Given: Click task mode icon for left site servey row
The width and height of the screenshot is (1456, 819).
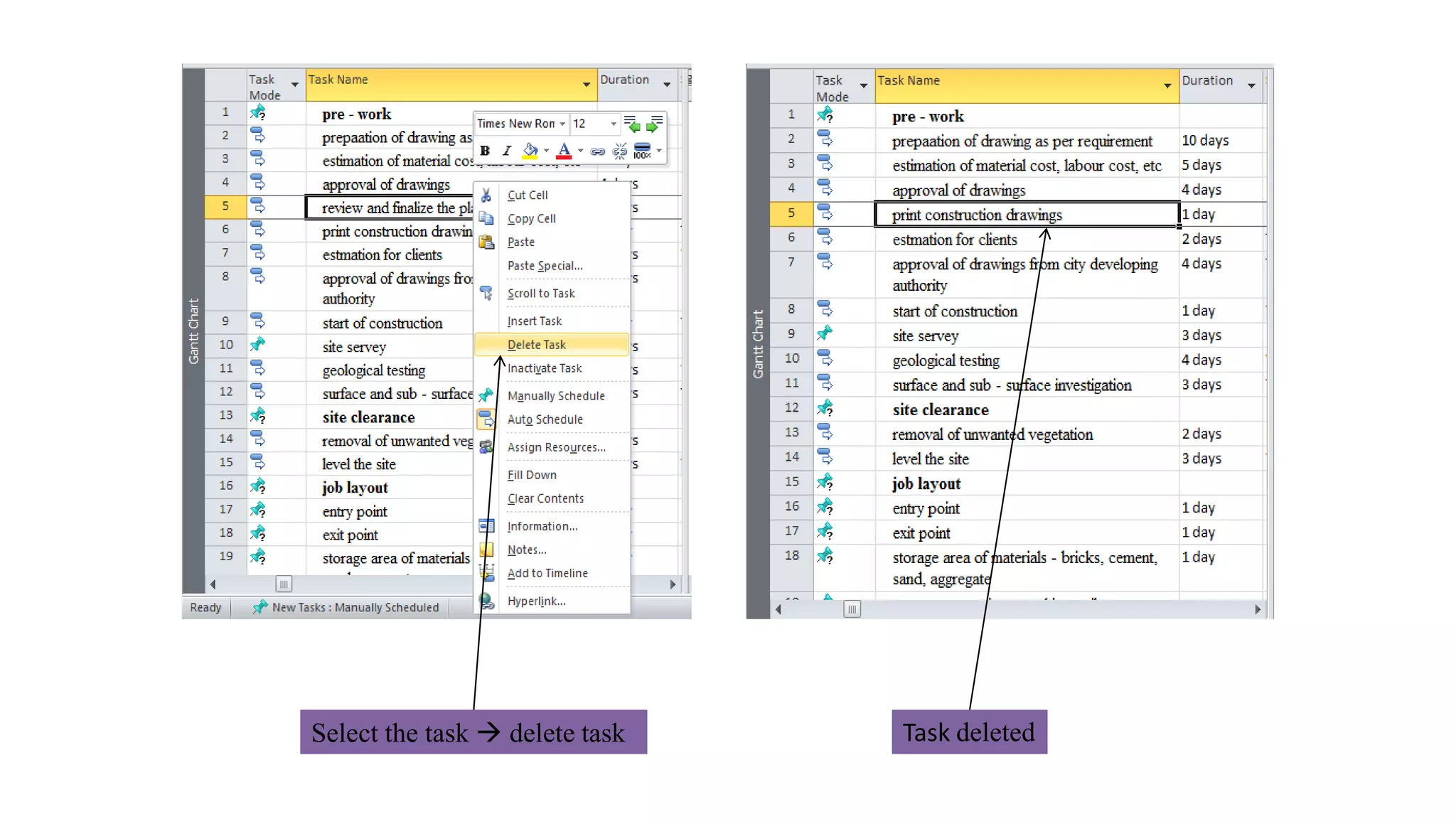Looking at the screenshot, I should [258, 345].
